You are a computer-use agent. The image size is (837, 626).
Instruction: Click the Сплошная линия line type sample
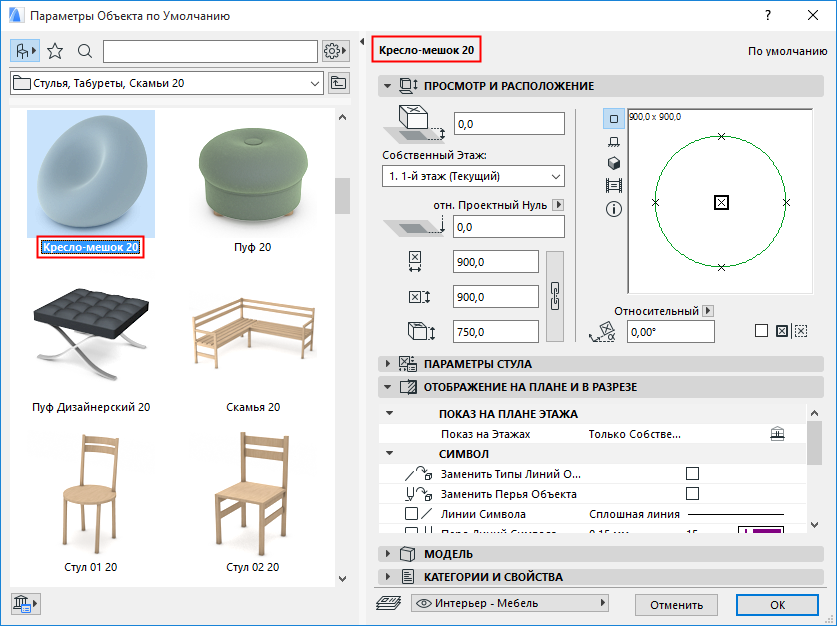(x=736, y=514)
